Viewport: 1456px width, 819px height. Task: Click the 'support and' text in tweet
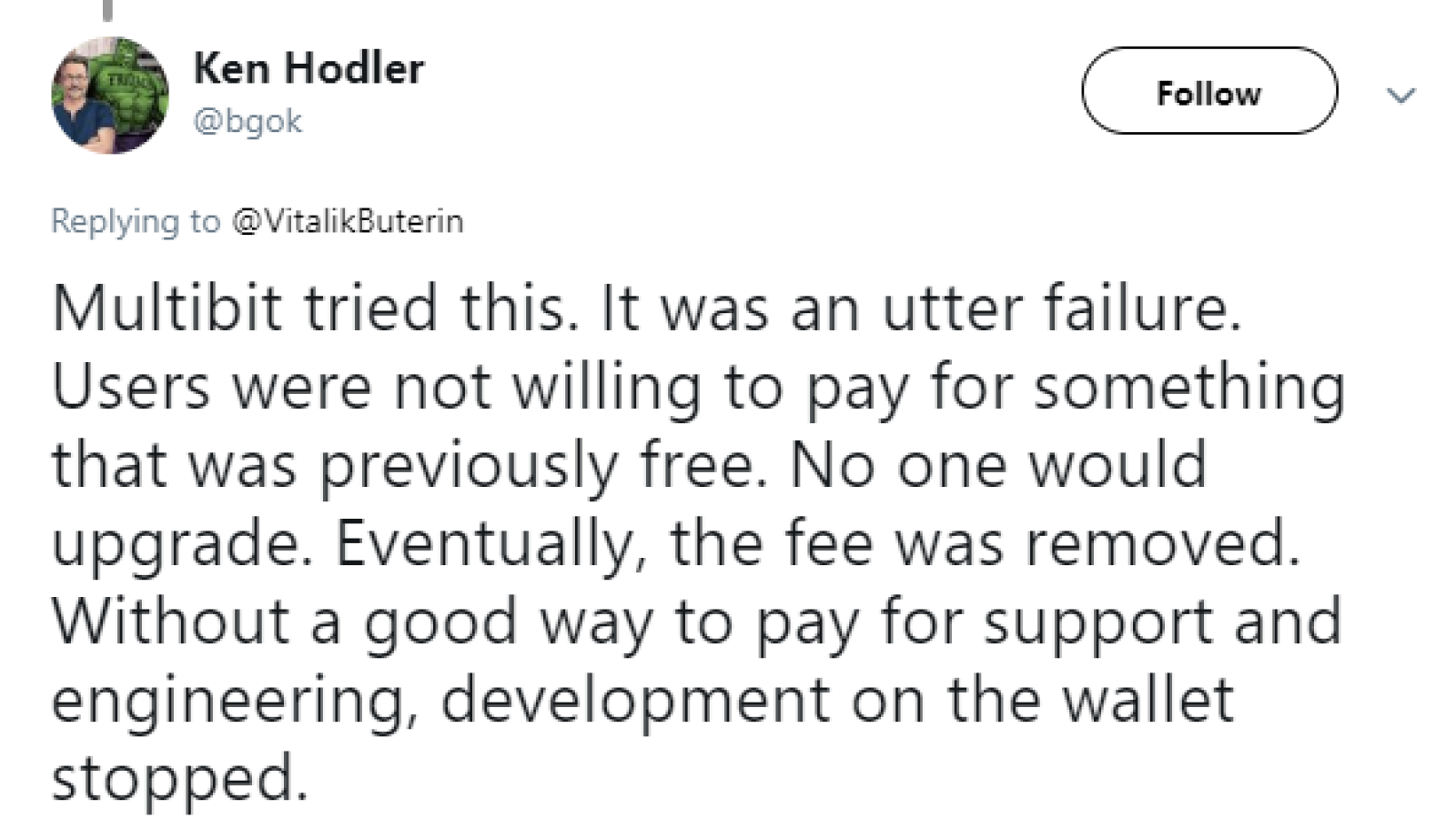click(x=1162, y=622)
